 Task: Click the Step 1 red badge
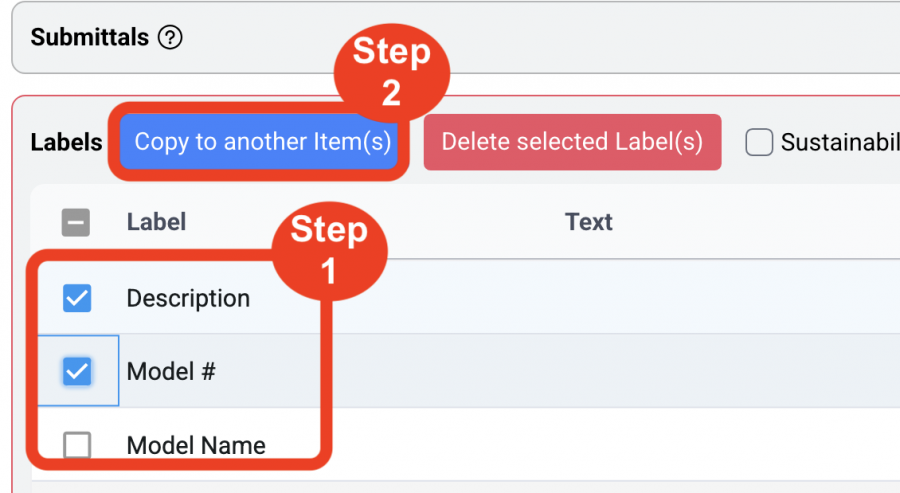(x=329, y=251)
